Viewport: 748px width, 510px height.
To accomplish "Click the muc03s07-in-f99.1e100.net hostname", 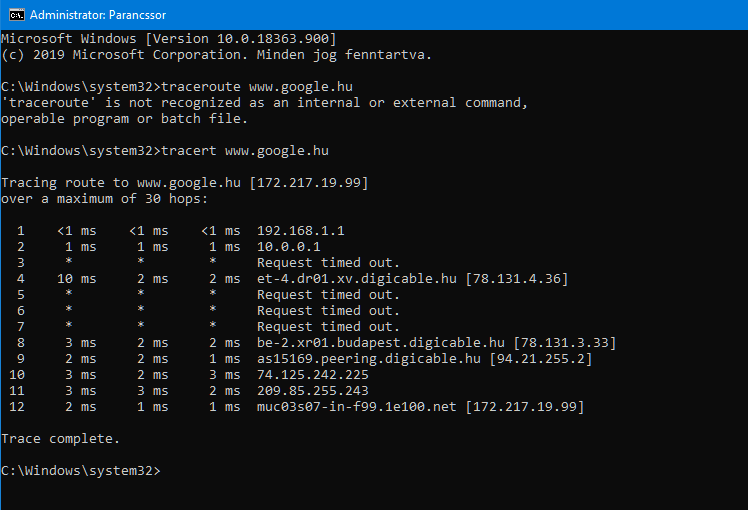I will (x=357, y=406).
